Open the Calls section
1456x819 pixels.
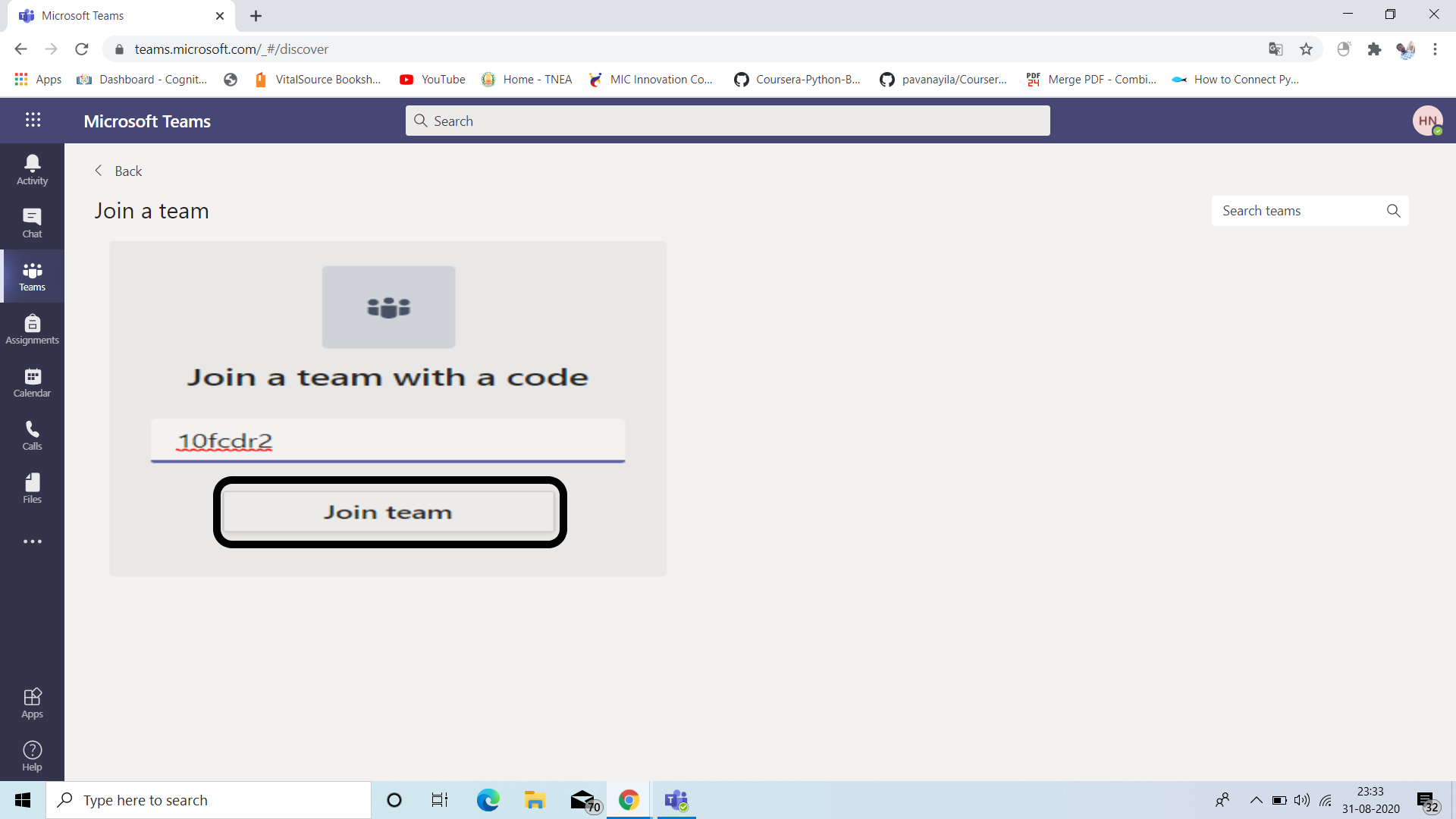(32, 435)
